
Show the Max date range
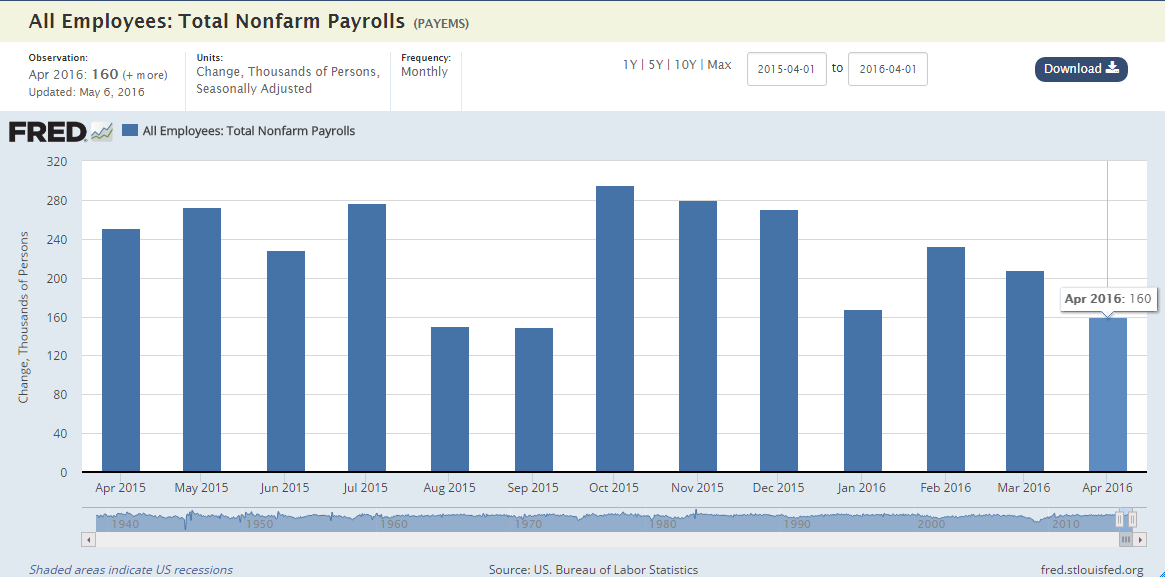pos(719,65)
